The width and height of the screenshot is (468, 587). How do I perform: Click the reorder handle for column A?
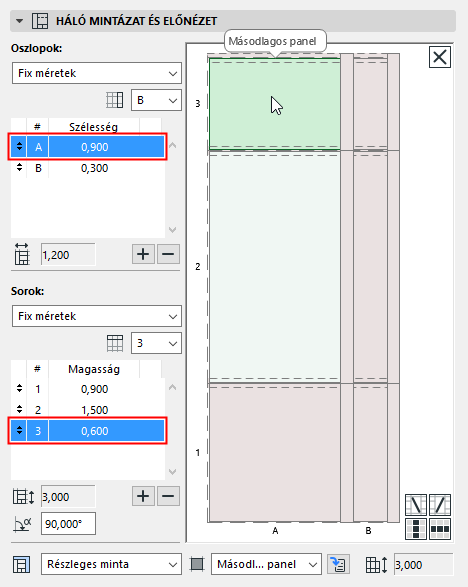point(19,146)
